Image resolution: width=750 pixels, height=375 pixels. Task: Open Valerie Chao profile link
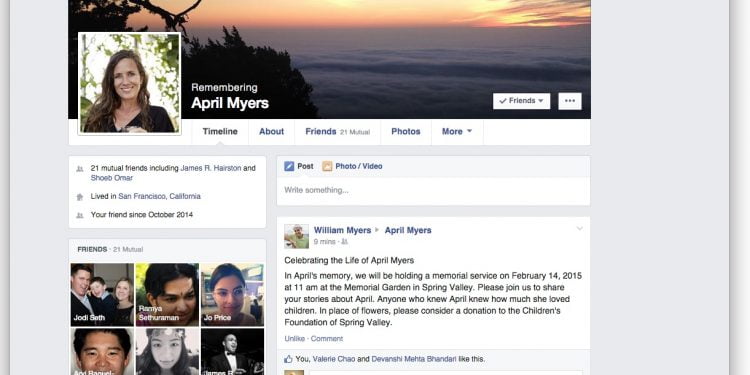click(x=334, y=359)
